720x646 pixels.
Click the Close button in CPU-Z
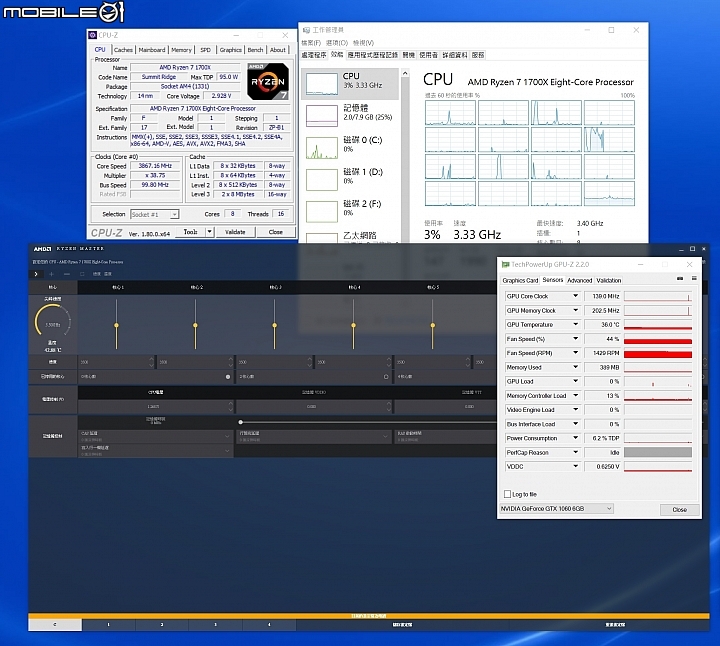click(276, 232)
